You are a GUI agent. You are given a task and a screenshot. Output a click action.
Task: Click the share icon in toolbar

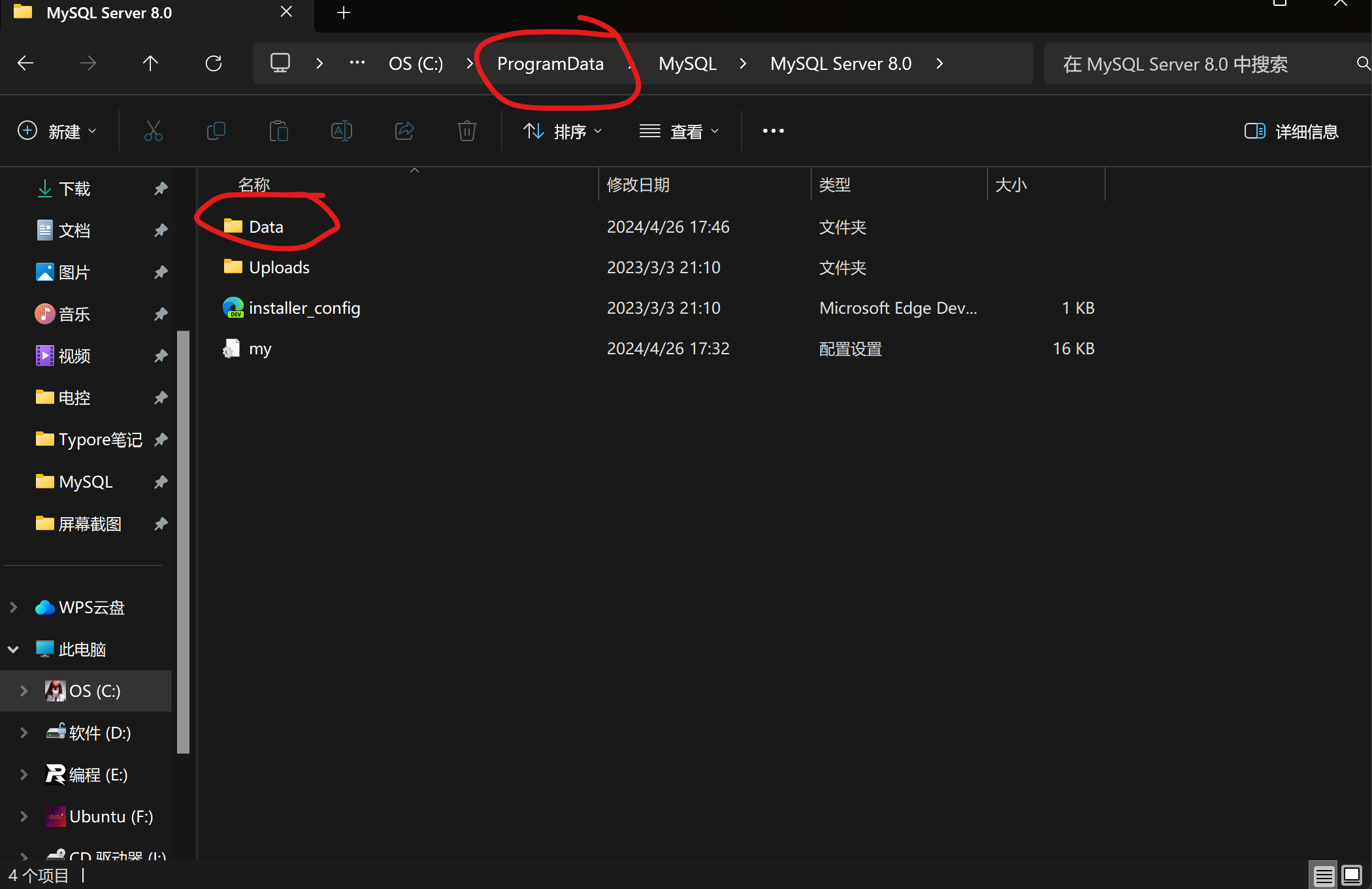click(x=404, y=131)
